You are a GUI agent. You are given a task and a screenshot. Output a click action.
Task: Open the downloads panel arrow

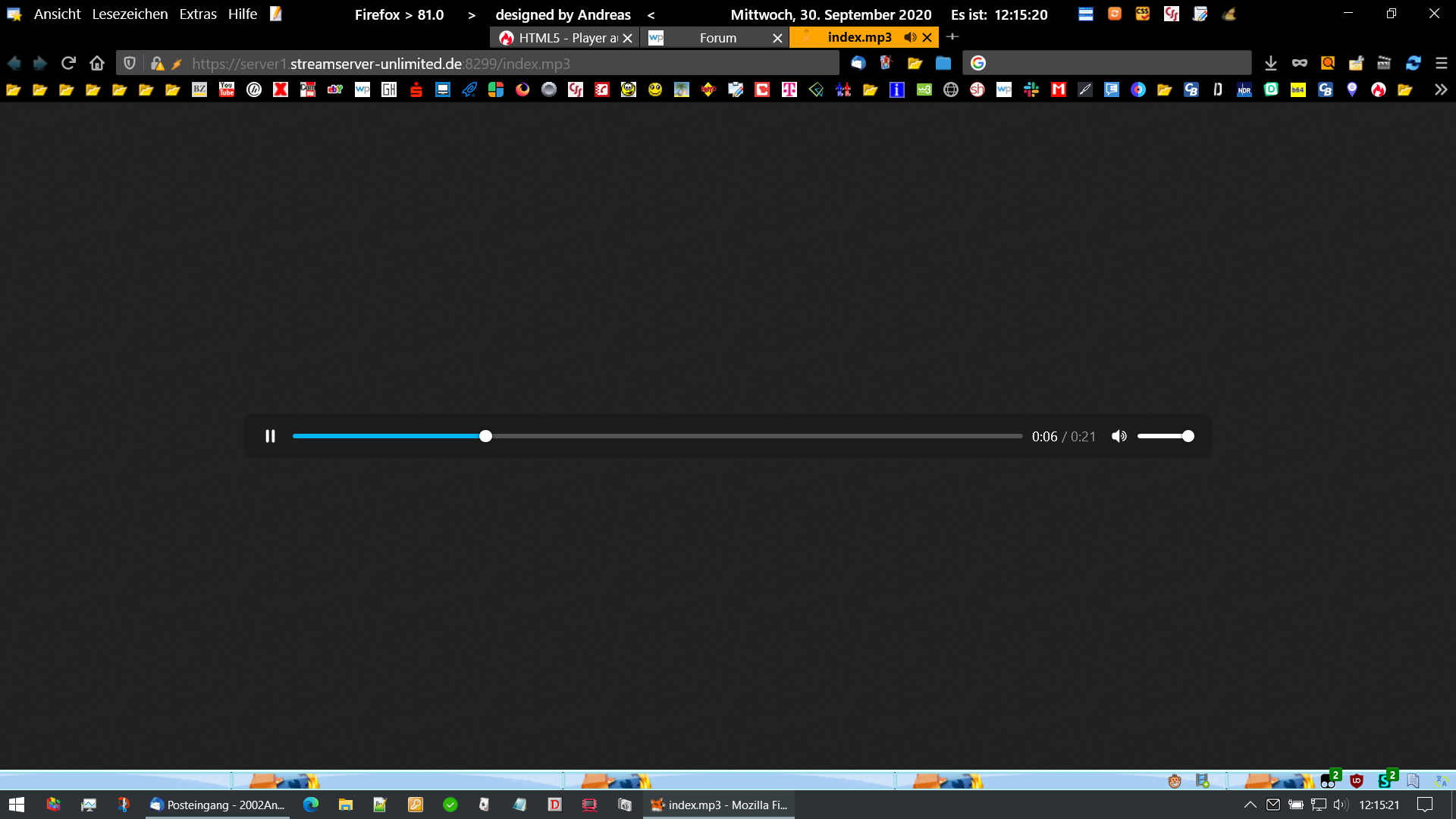point(1271,63)
